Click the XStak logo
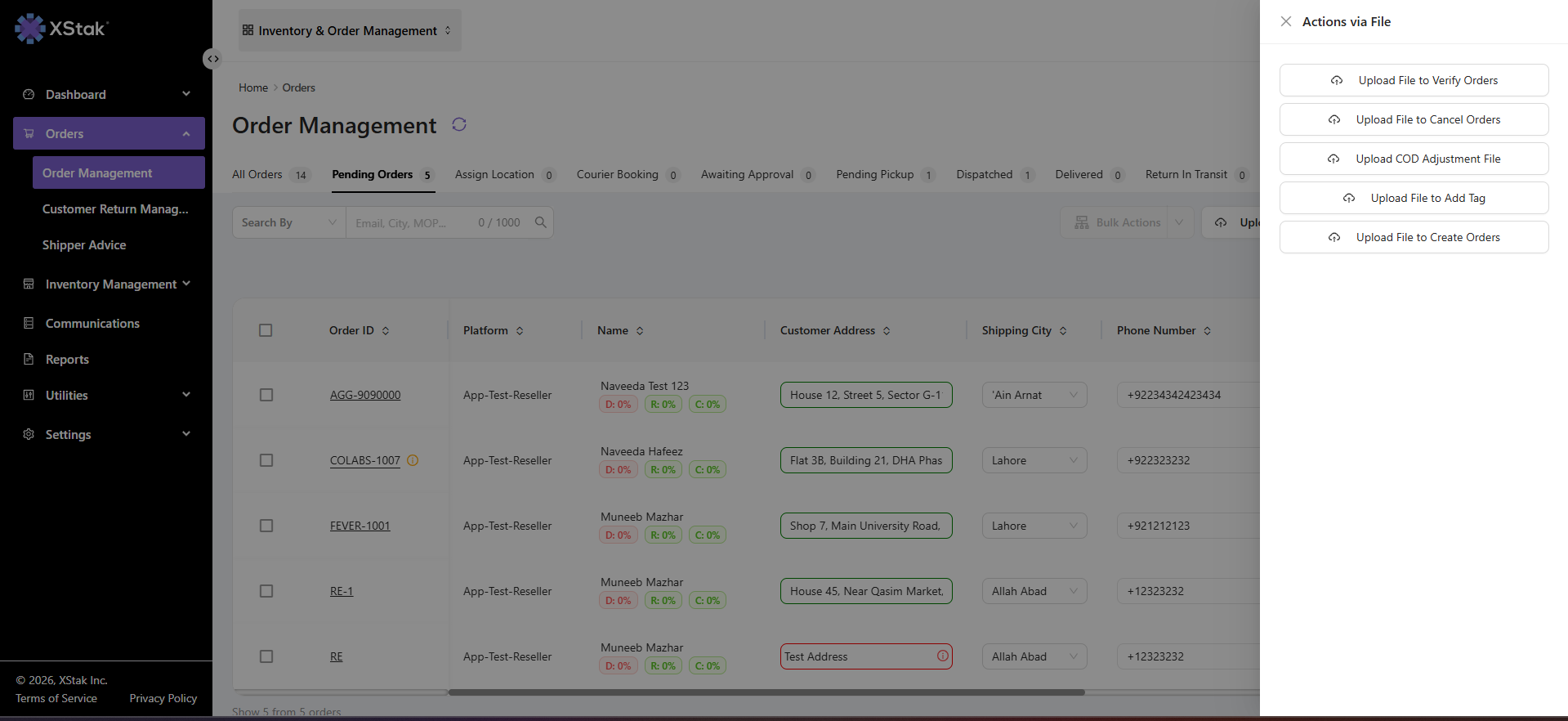This screenshot has width=1568, height=721. (61, 29)
